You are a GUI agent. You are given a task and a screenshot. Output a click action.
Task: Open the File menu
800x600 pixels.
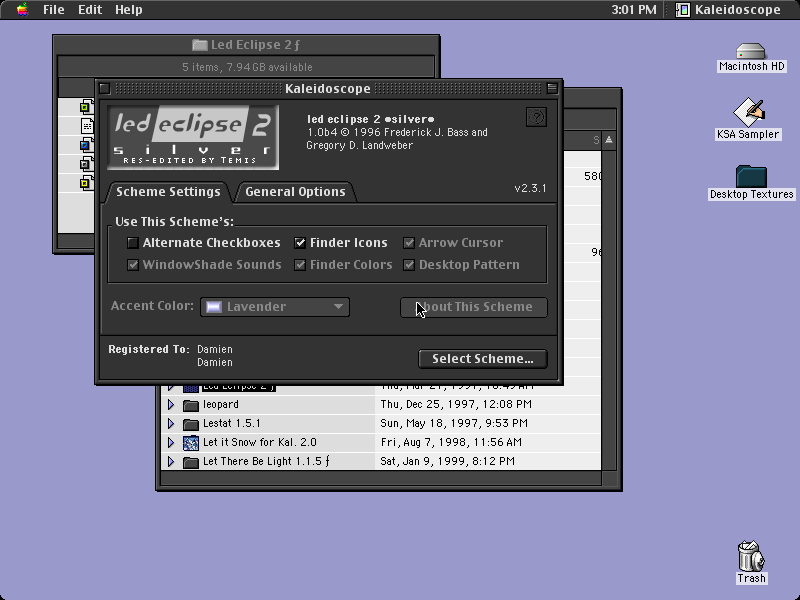tap(54, 10)
